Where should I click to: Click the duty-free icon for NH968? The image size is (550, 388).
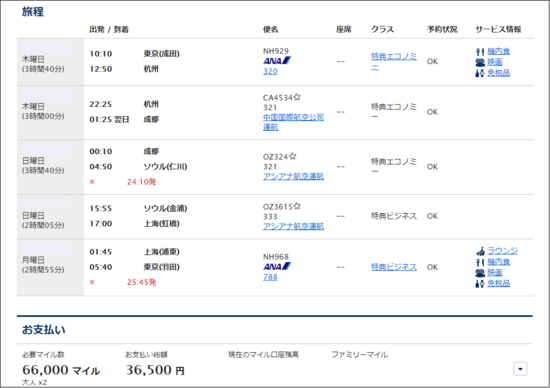pos(480,283)
